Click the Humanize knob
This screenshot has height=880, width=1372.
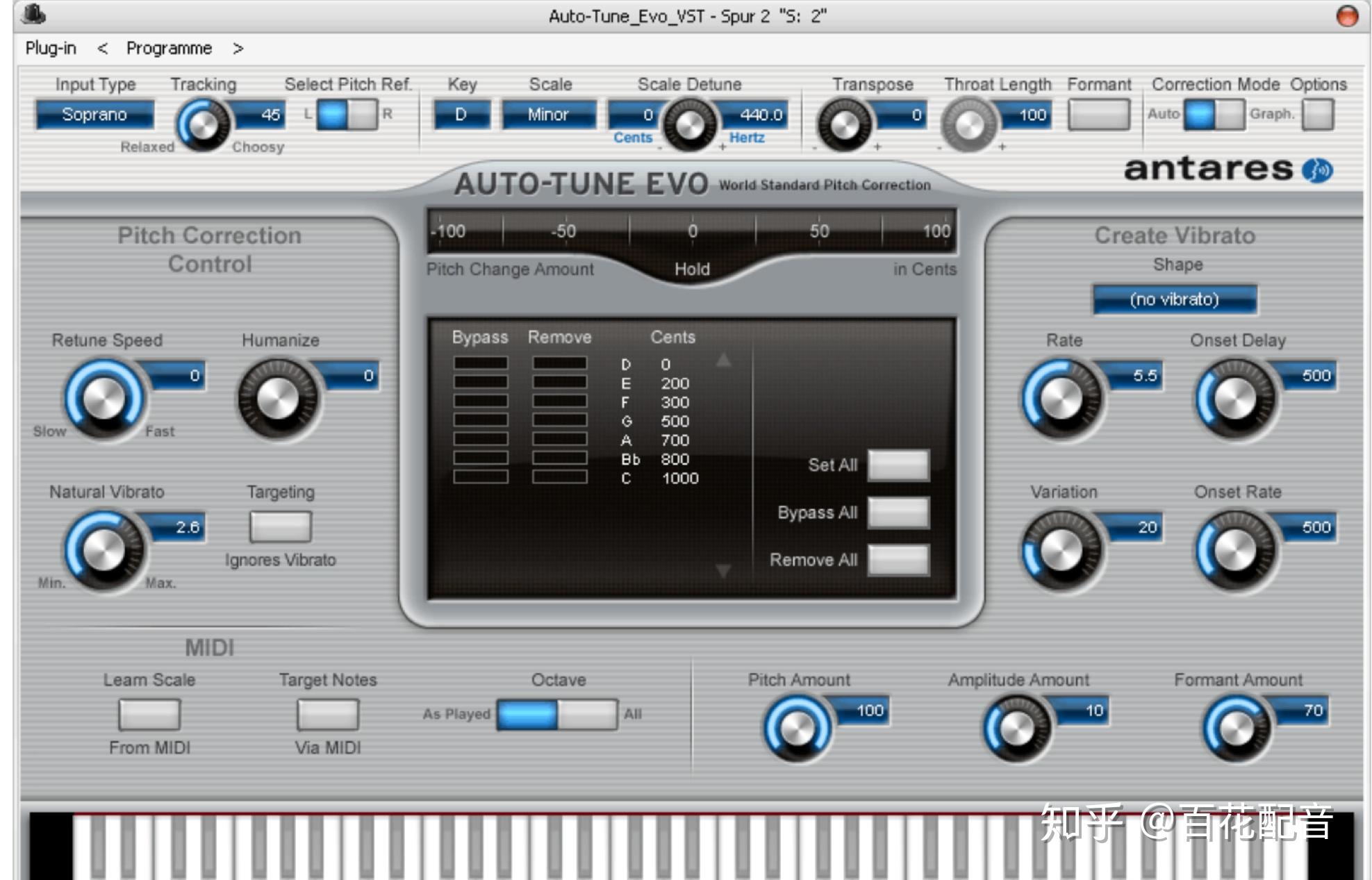tap(278, 399)
